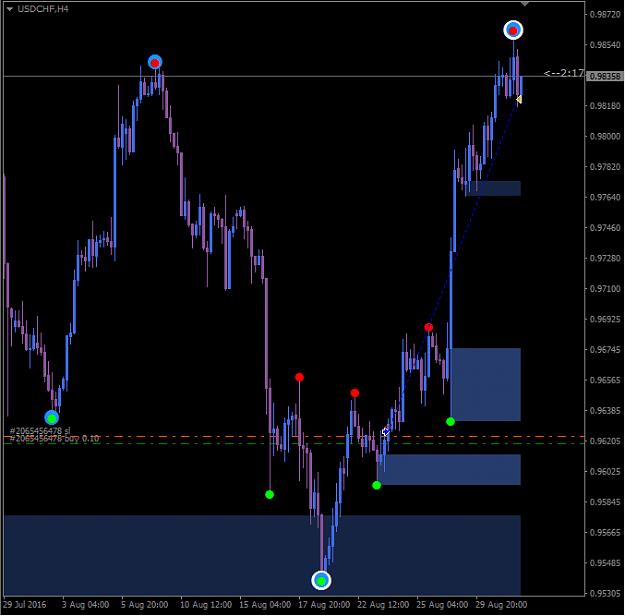This screenshot has height=616, width=625.
Task: Select the blue entry arrow near order line
Action: pyautogui.click(x=385, y=431)
